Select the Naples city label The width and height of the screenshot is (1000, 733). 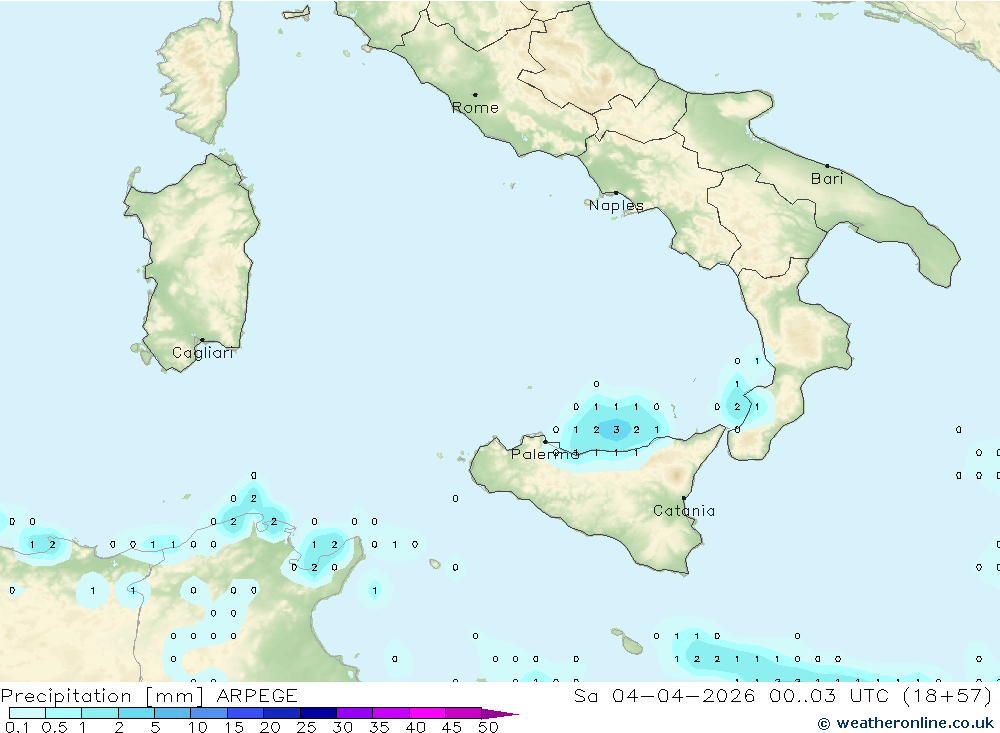coord(616,205)
